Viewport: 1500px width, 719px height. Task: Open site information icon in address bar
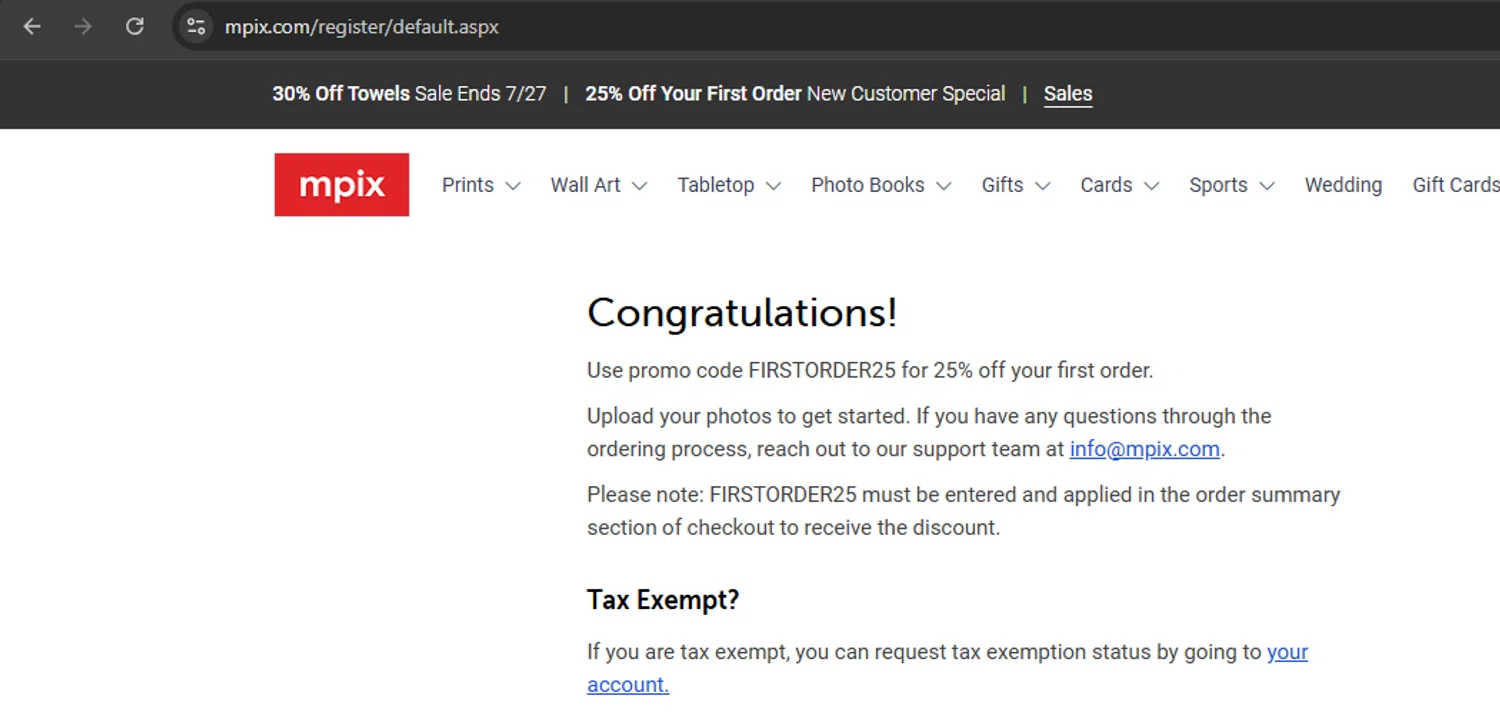coord(196,27)
